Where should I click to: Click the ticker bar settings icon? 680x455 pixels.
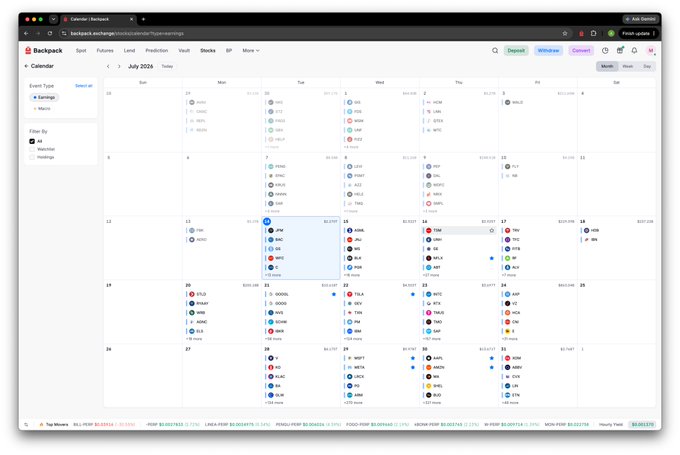click(x=26, y=424)
